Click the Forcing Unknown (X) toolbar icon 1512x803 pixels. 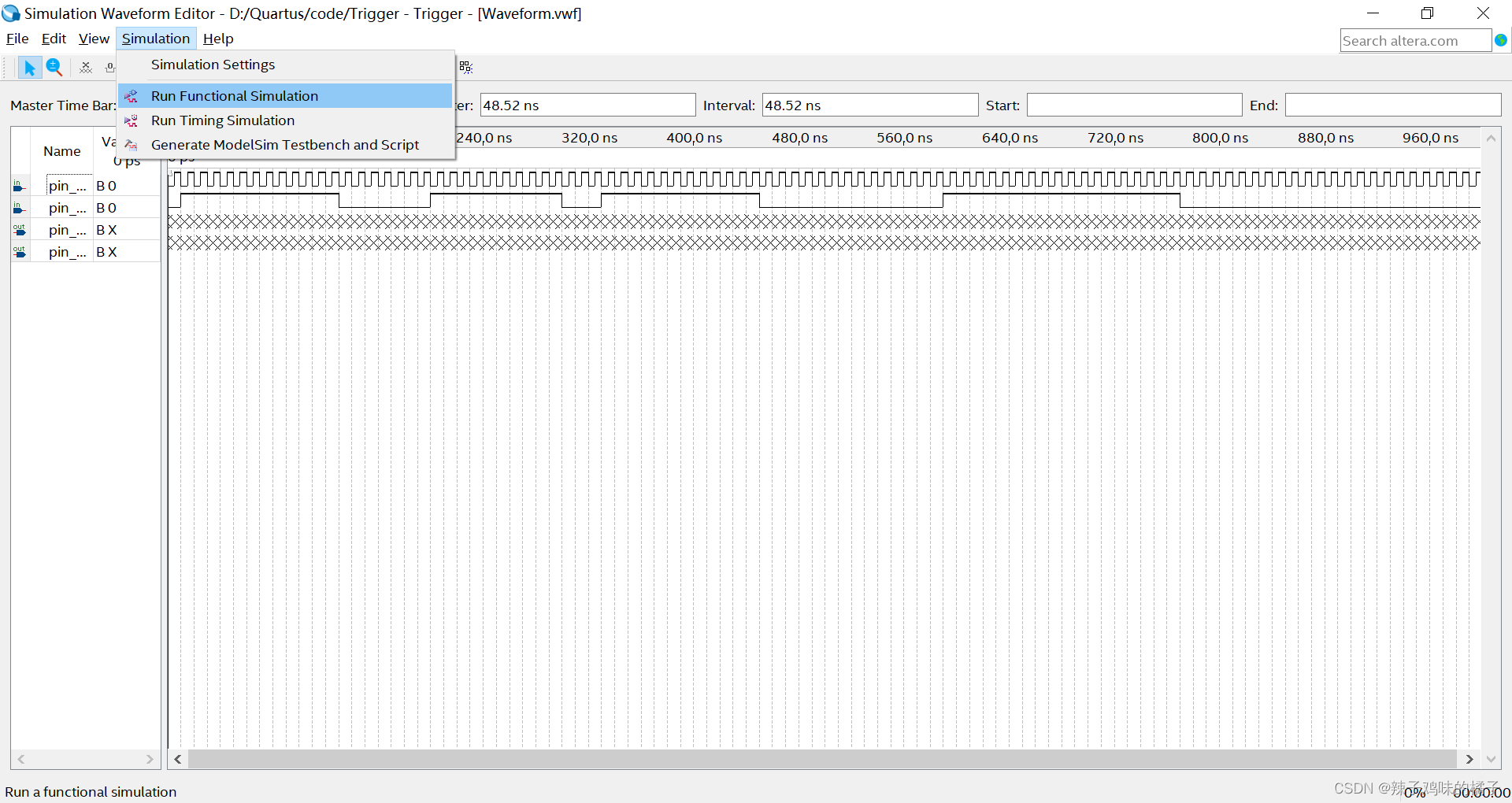point(86,68)
